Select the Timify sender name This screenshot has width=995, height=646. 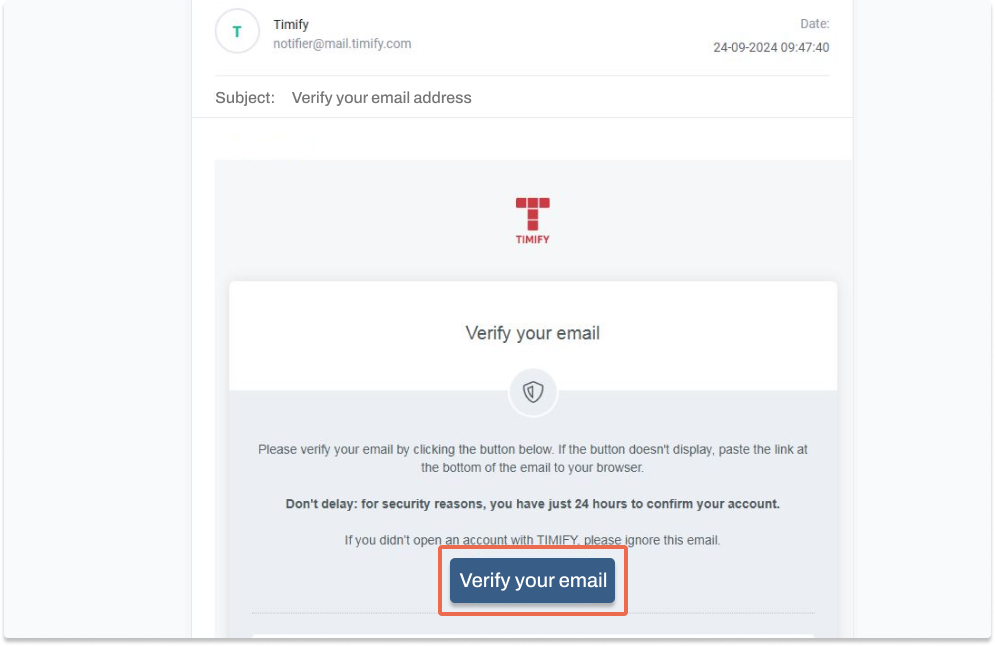pyautogui.click(x=291, y=25)
